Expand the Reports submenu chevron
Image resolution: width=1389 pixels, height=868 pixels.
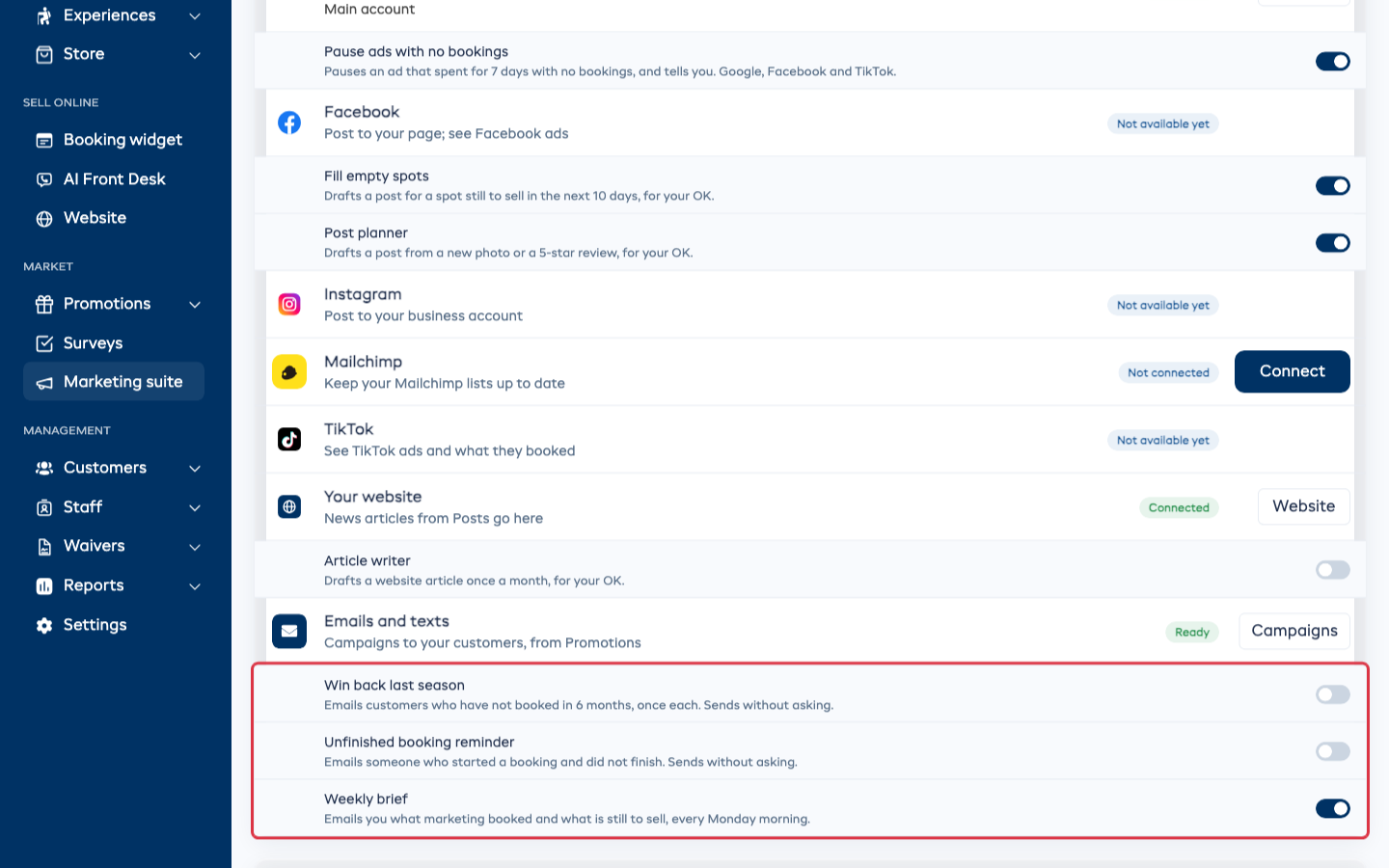[x=195, y=586]
